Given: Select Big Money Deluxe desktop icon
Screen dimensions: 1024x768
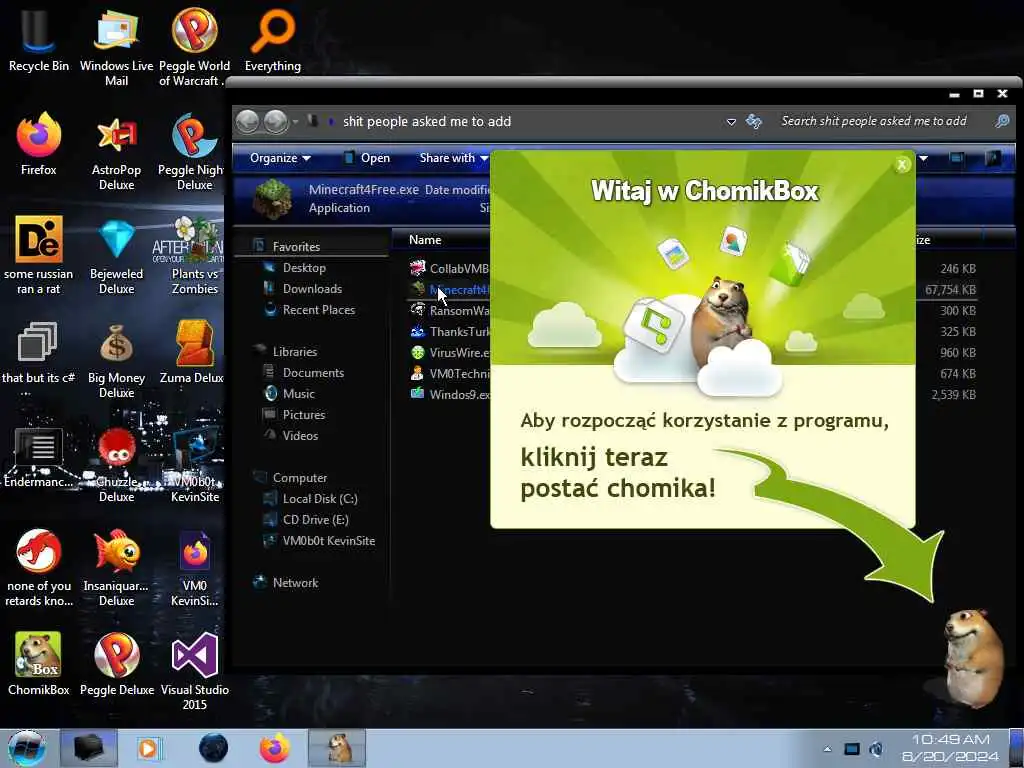Looking at the screenshot, I should 116,360.
